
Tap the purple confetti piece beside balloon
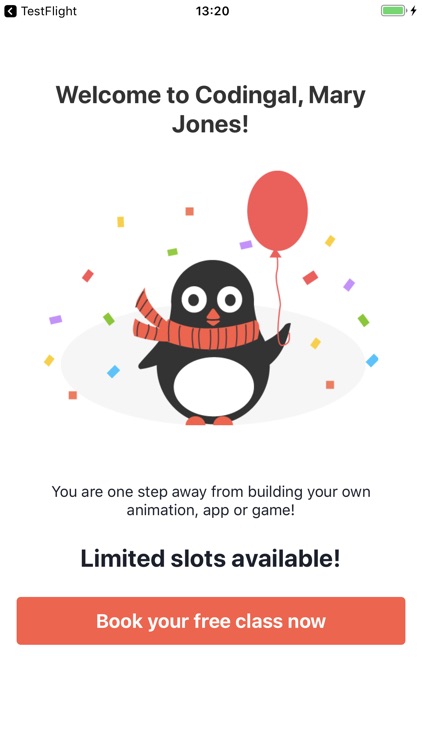(x=246, y=245)
